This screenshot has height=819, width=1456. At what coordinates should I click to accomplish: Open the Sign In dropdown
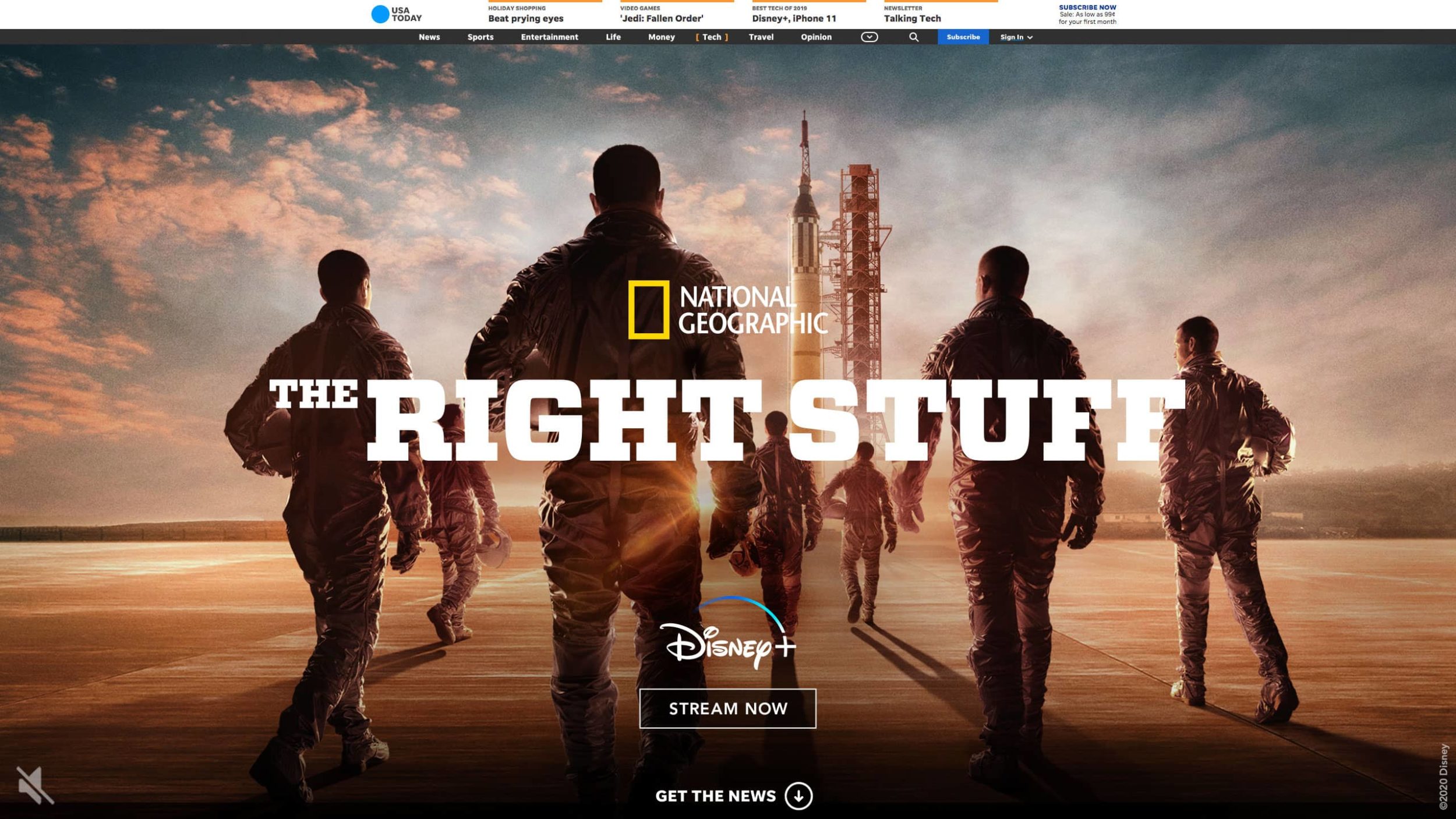tap(1016, 37)
